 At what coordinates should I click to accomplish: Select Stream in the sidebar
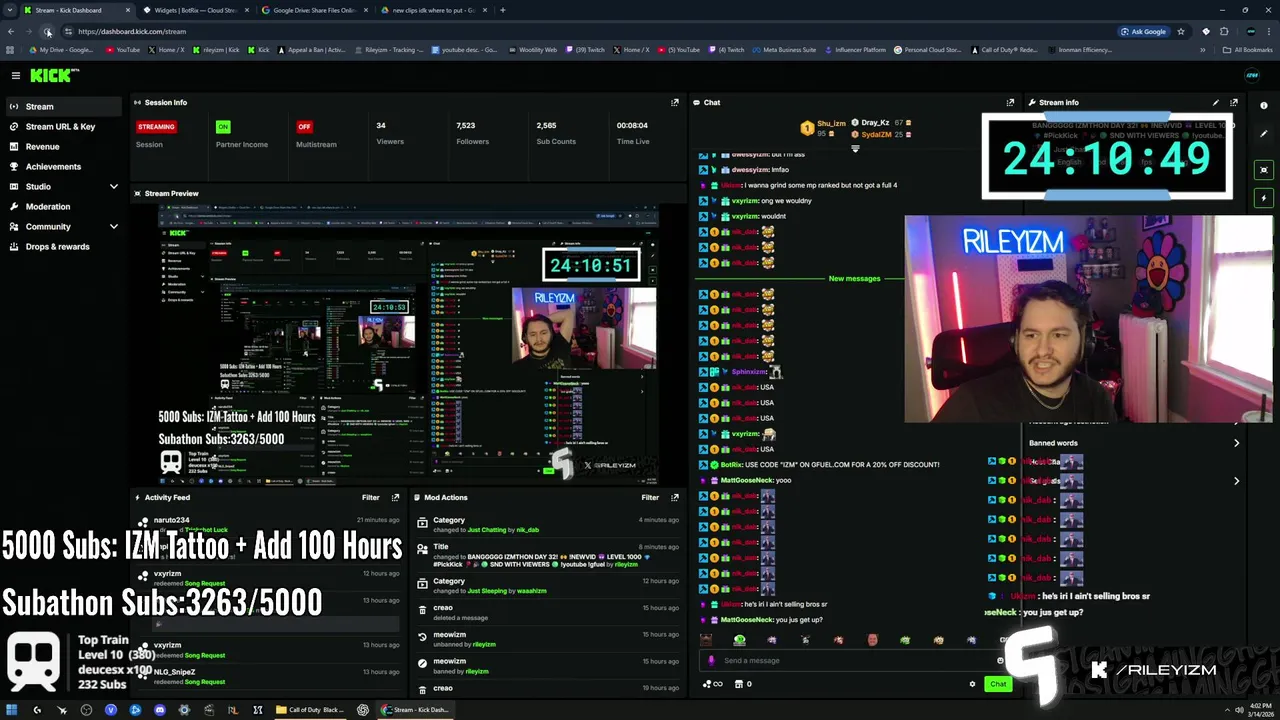(64, 106)
